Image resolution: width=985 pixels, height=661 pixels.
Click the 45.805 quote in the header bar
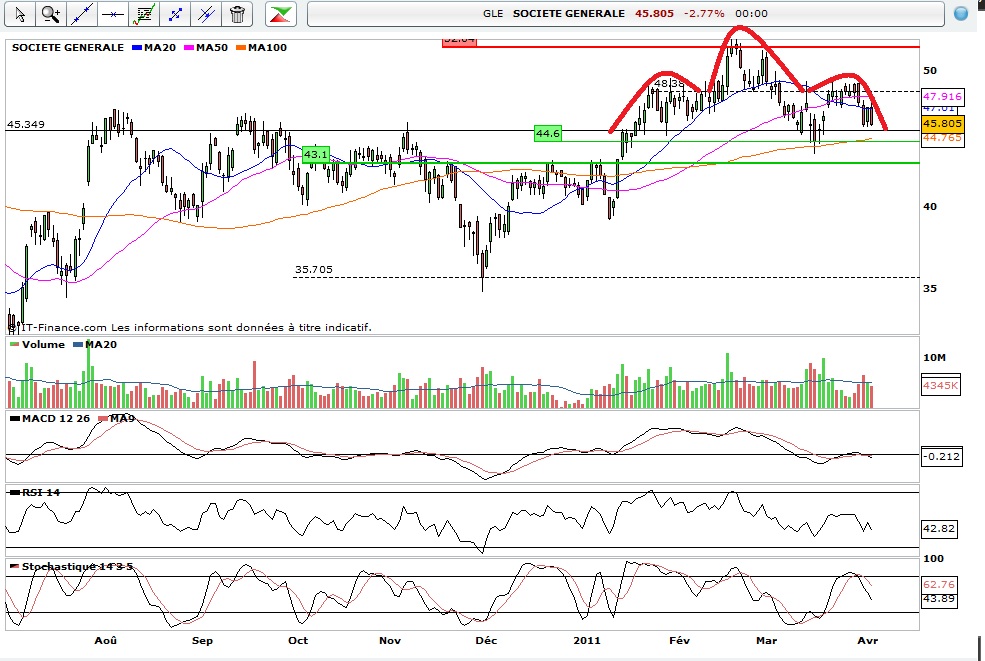tap(654, 13)
